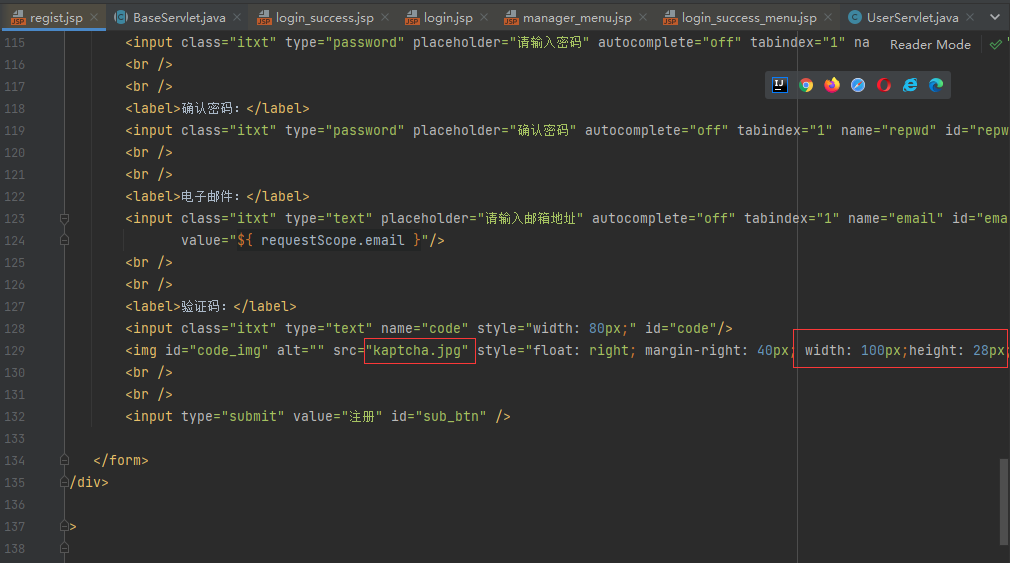Click the id="sub_btn" attribute
Image resolution: width=1010 pixels, height=563 pixels.
438,417
